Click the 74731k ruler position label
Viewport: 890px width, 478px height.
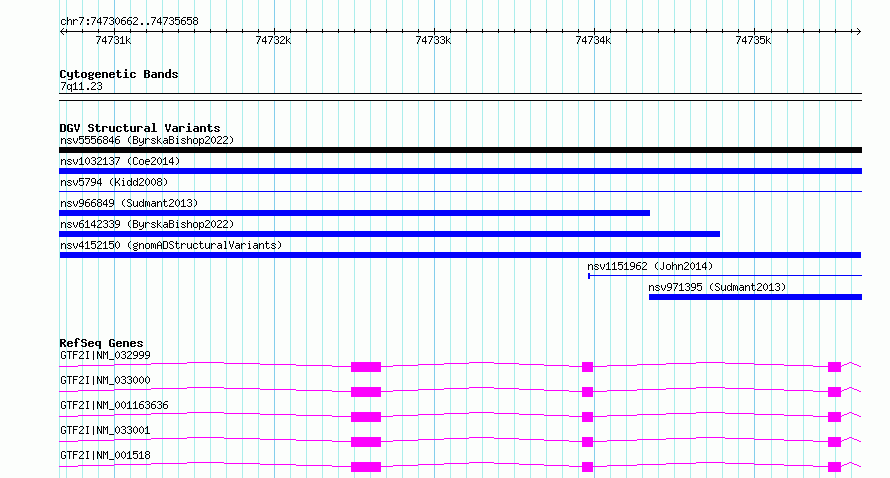(113, 40)
